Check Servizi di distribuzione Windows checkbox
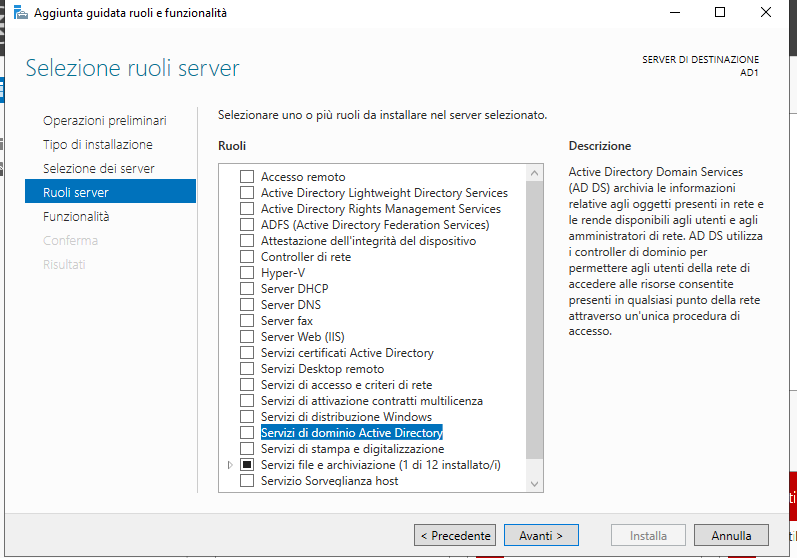Viewport: 797px width, 558px height. (x=247, y=417)
